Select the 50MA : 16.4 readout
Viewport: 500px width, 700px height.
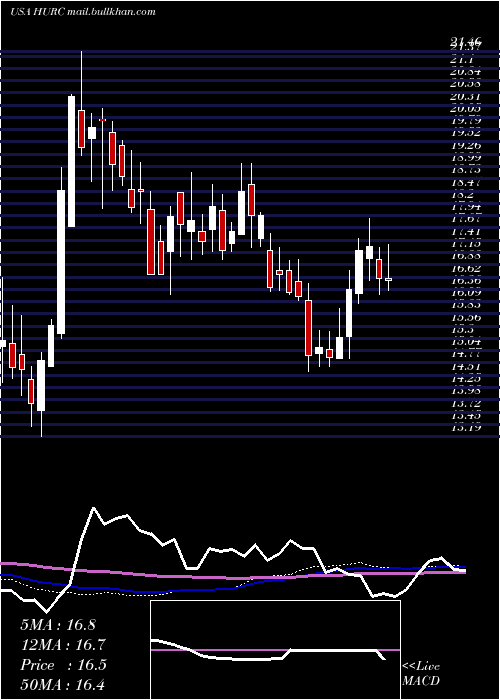[x=63, y=684]
